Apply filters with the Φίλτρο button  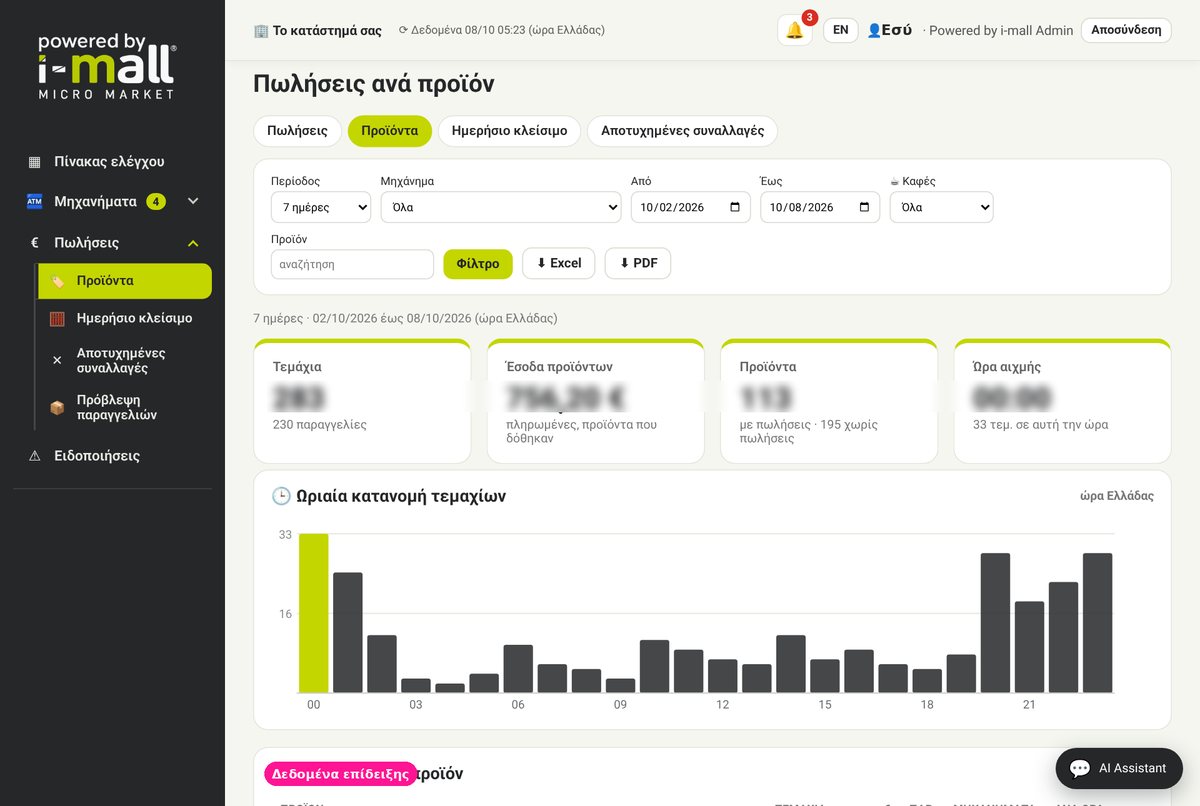pos(478,264)
